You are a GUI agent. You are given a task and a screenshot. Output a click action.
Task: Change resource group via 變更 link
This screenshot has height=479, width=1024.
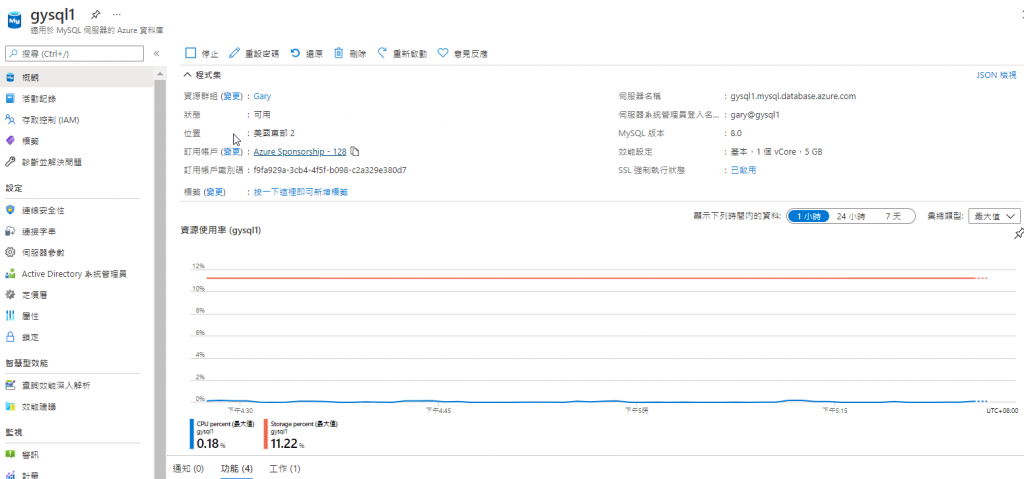coord(232,96)
